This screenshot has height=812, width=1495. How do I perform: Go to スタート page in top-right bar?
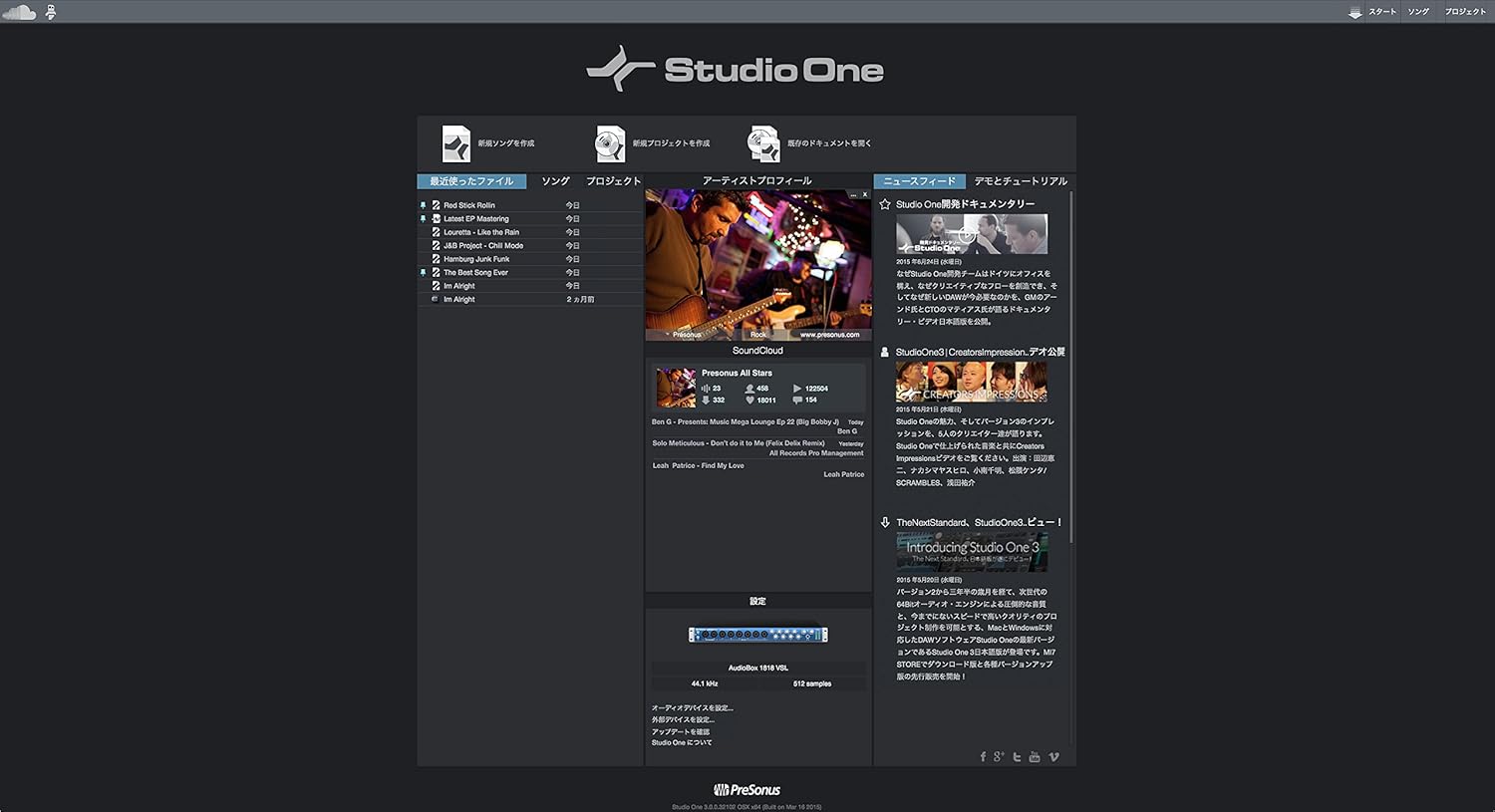point(1382,12)
